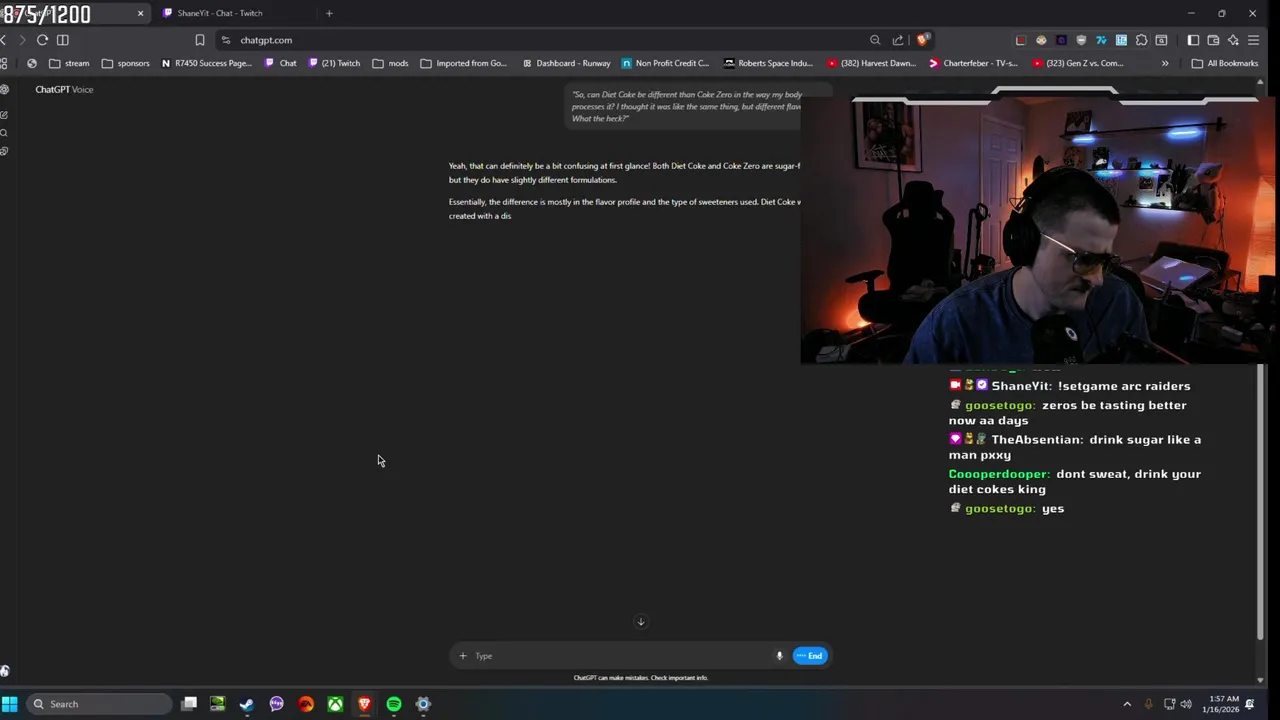Open the sponsors bookmarks folder
The image size is (1280, 720).
(125, 63)
